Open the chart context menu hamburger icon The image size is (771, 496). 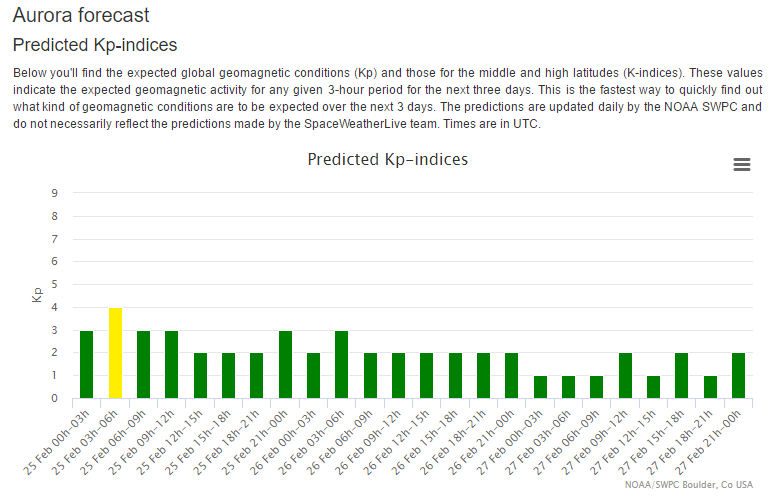coord(742,165)
